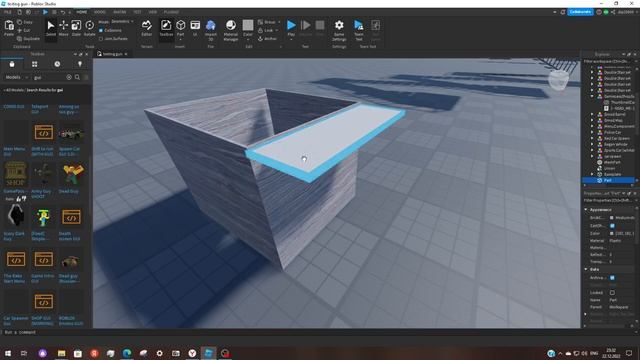This screenshot has height=360, width=640.
Task: Click the Duplicate button
Action: point(29,39)
